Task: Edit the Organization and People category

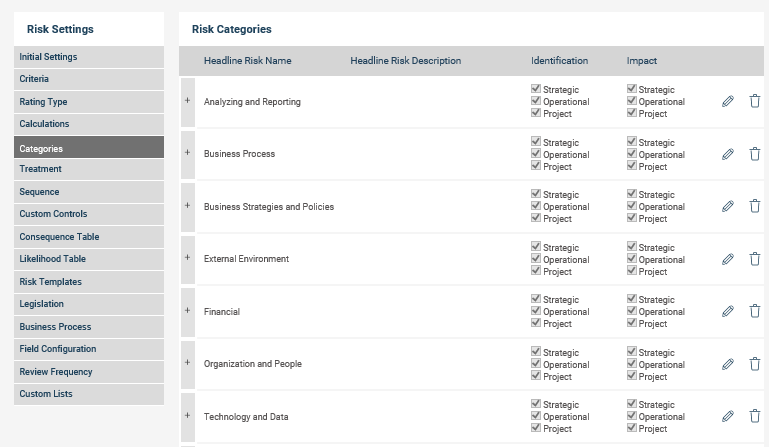Action: (x=728, y=364)
